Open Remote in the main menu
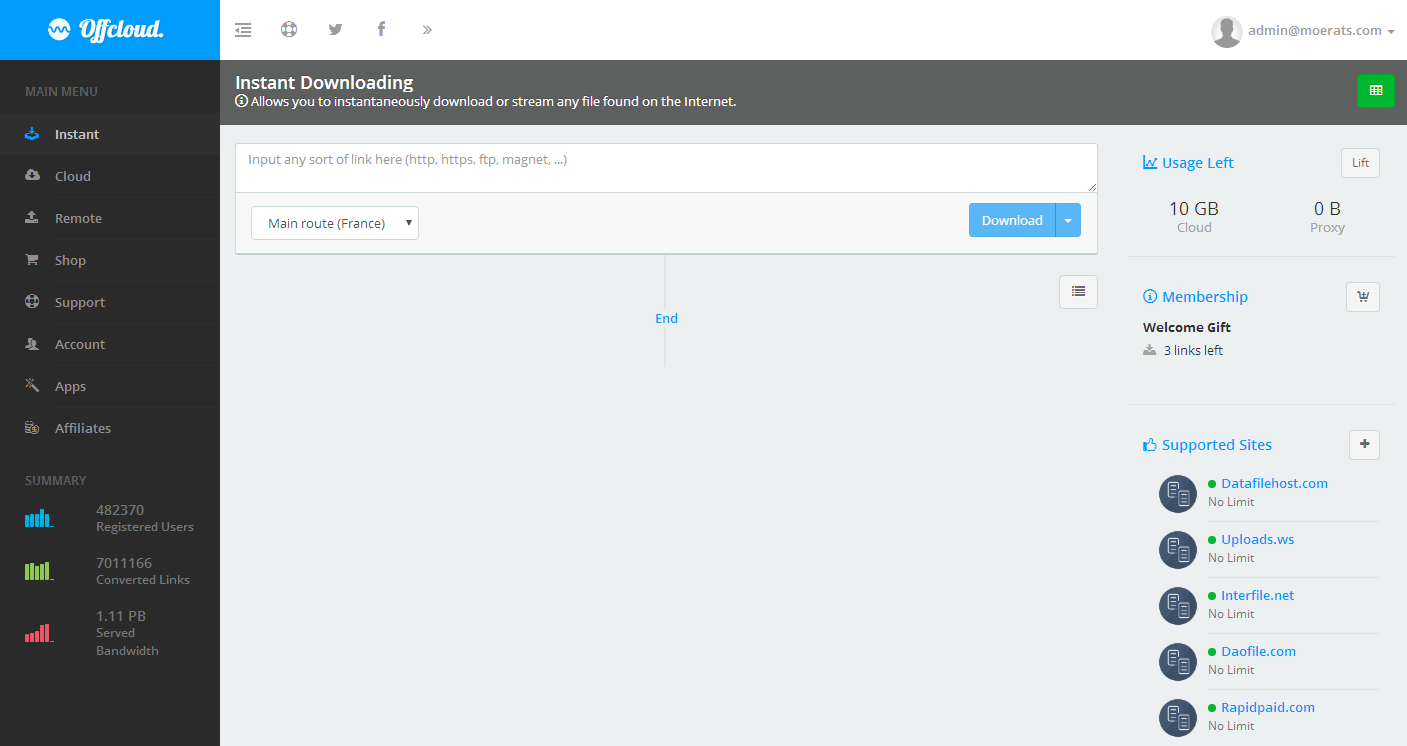The height and width of the screenshot is (746, 1407). pos(110,218)
